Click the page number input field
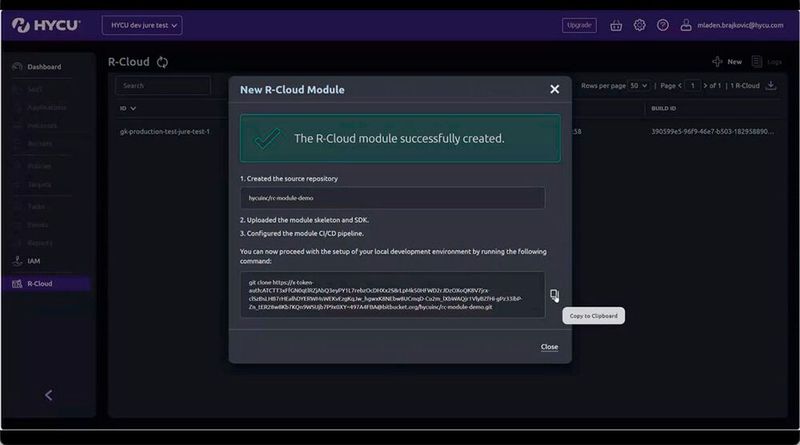The height and width of the screenshot is (445, 800). 692,86
